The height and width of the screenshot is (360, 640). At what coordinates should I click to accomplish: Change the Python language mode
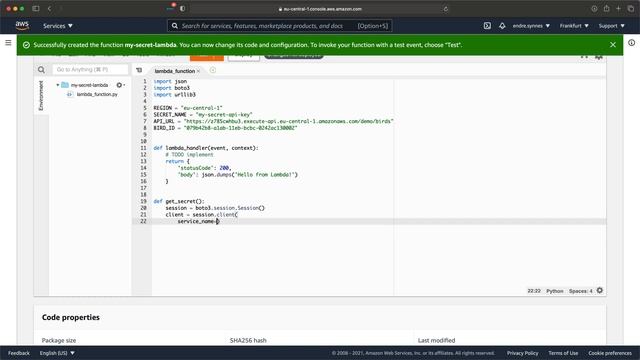click(x=555, y=291)
